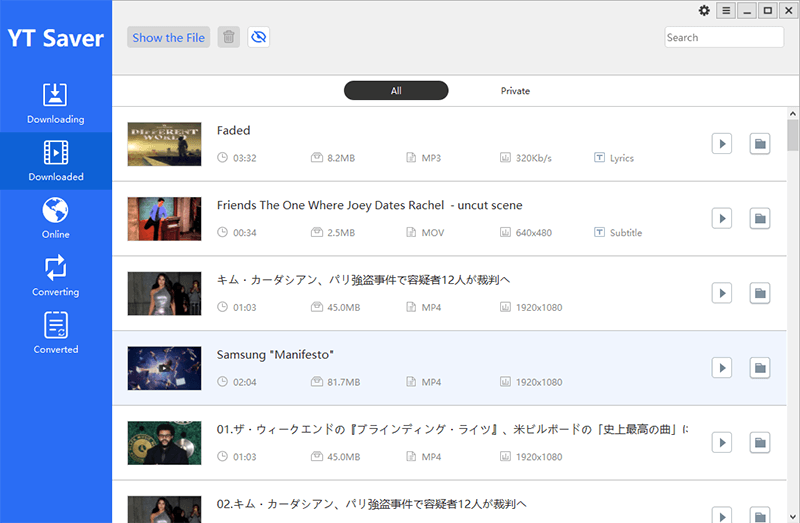Select the Faded title text
The image size is (800, 523).
[234, 131]
